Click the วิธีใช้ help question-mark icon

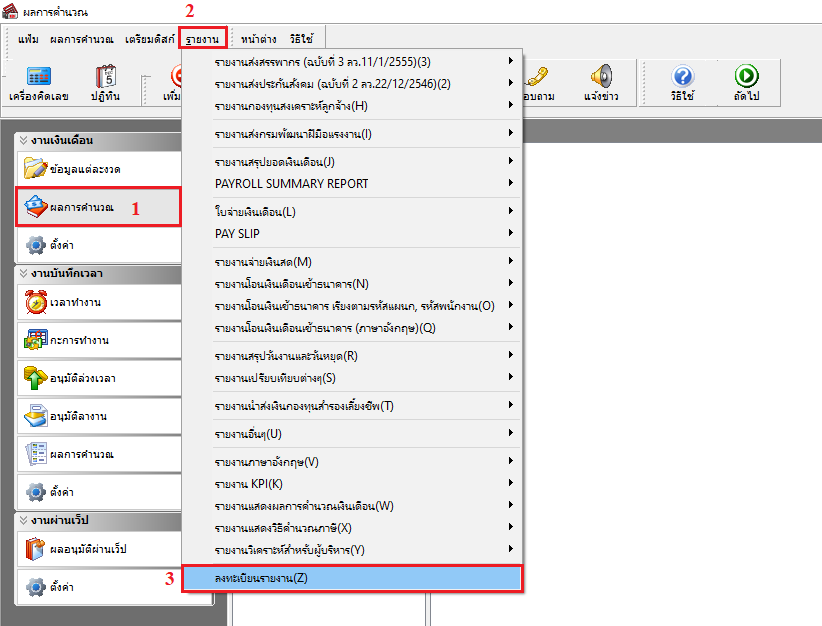(683, 83)
